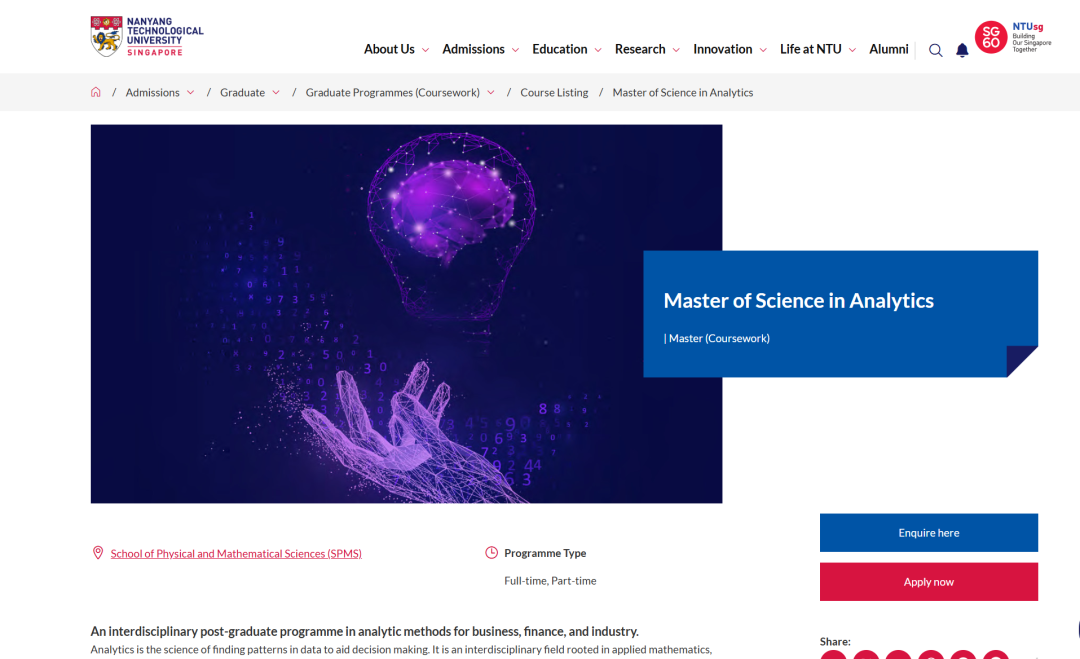This screenshot has height=659, width=1080.
Task: Expand the Life at NTU menu
Action: pyautogui.click(x=817, y=49)
